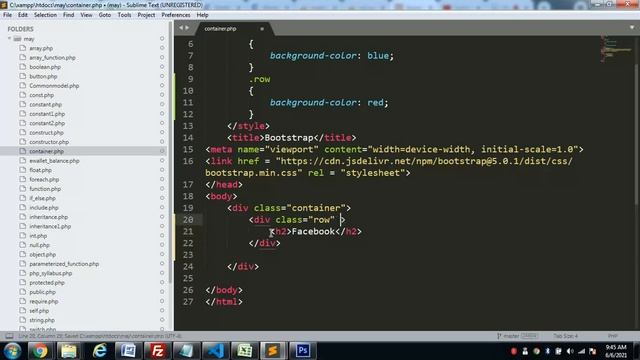Open Commonmodel.php in the sidebar
Image resolution: width=640 pixels, height=360 pixels.
point(54,86)
